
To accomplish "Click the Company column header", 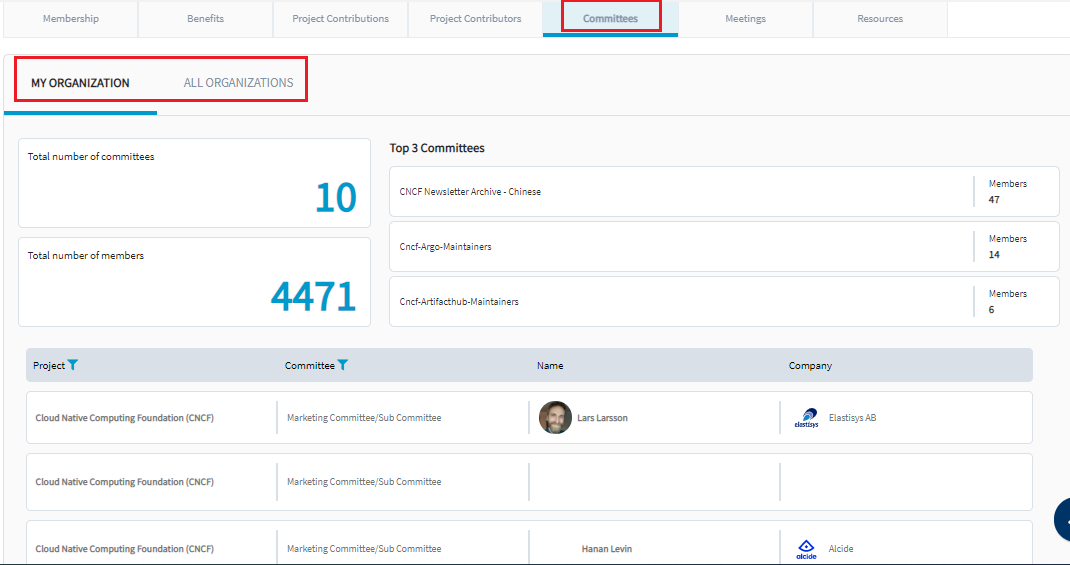I will pyautogui.click(x=810, y=366).
